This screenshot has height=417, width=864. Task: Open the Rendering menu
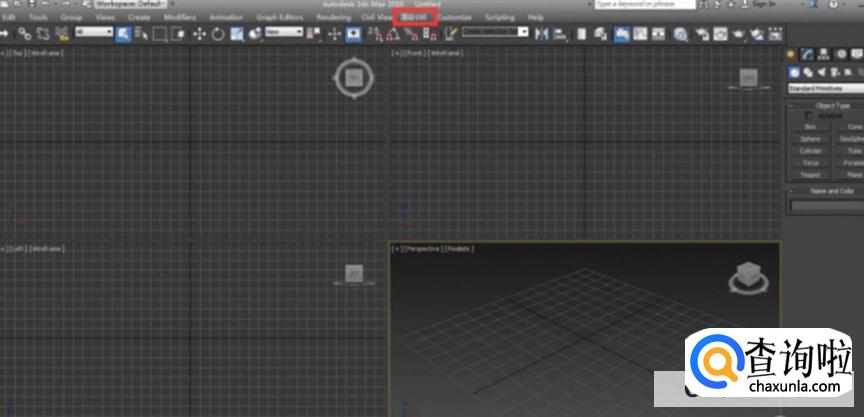click(333, 18)
